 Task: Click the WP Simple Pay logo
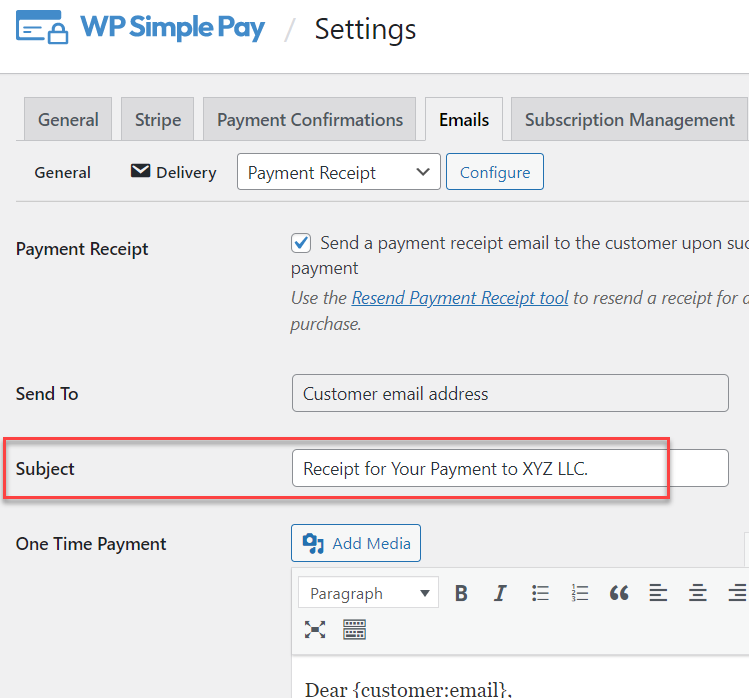click(x=140, y=27)
